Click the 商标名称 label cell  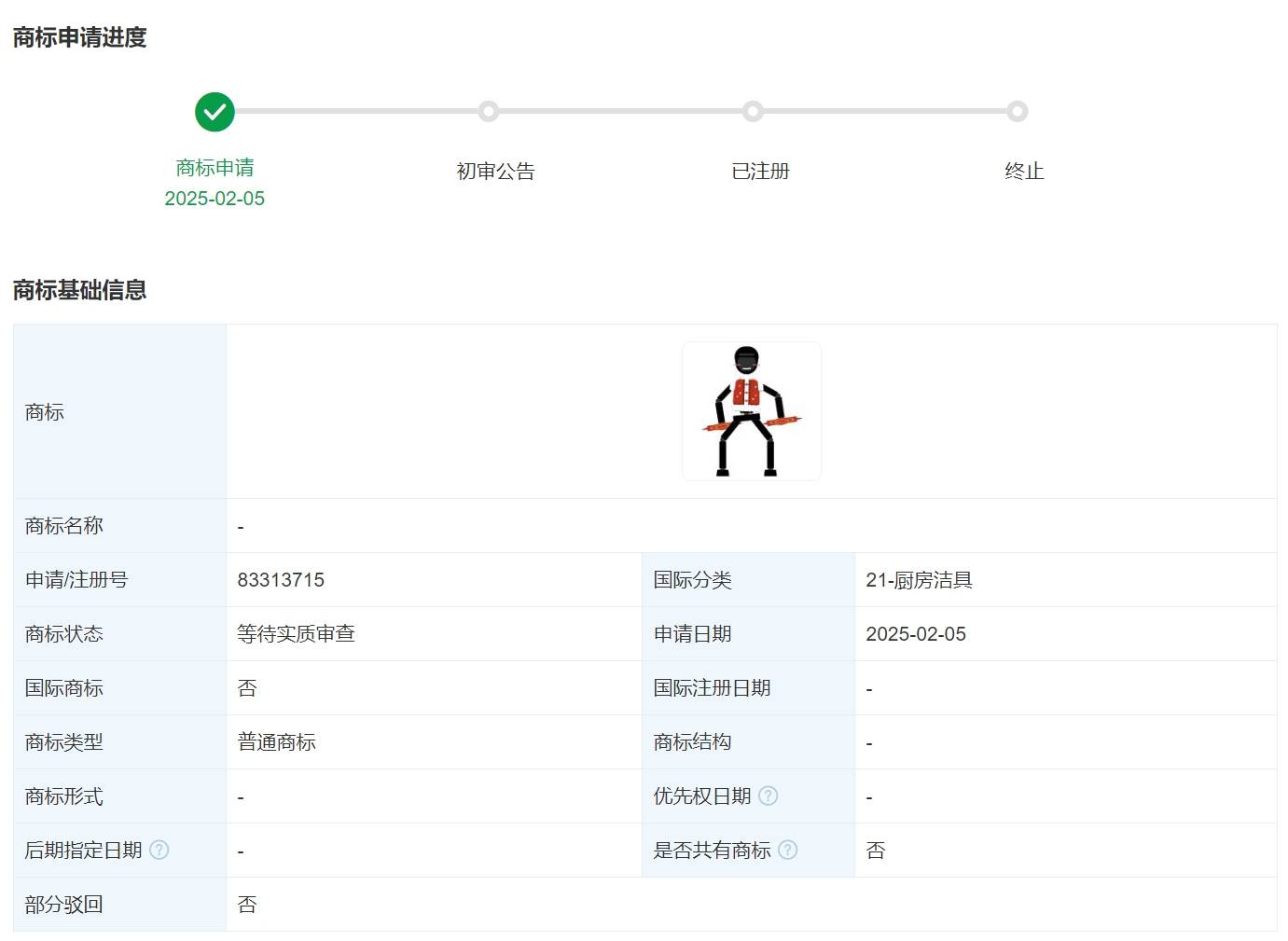(x=119, y=526)
